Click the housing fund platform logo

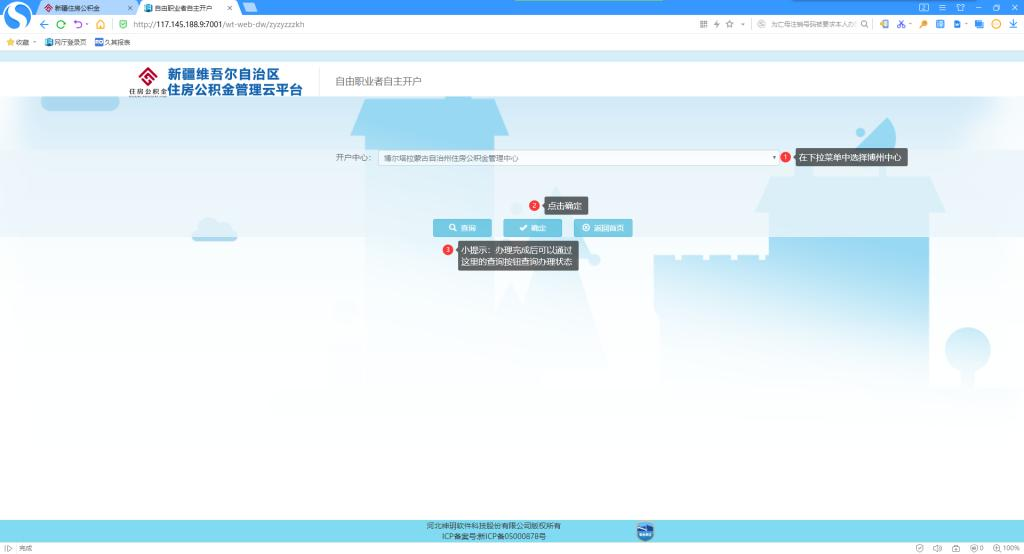click(x=216, y=82)
